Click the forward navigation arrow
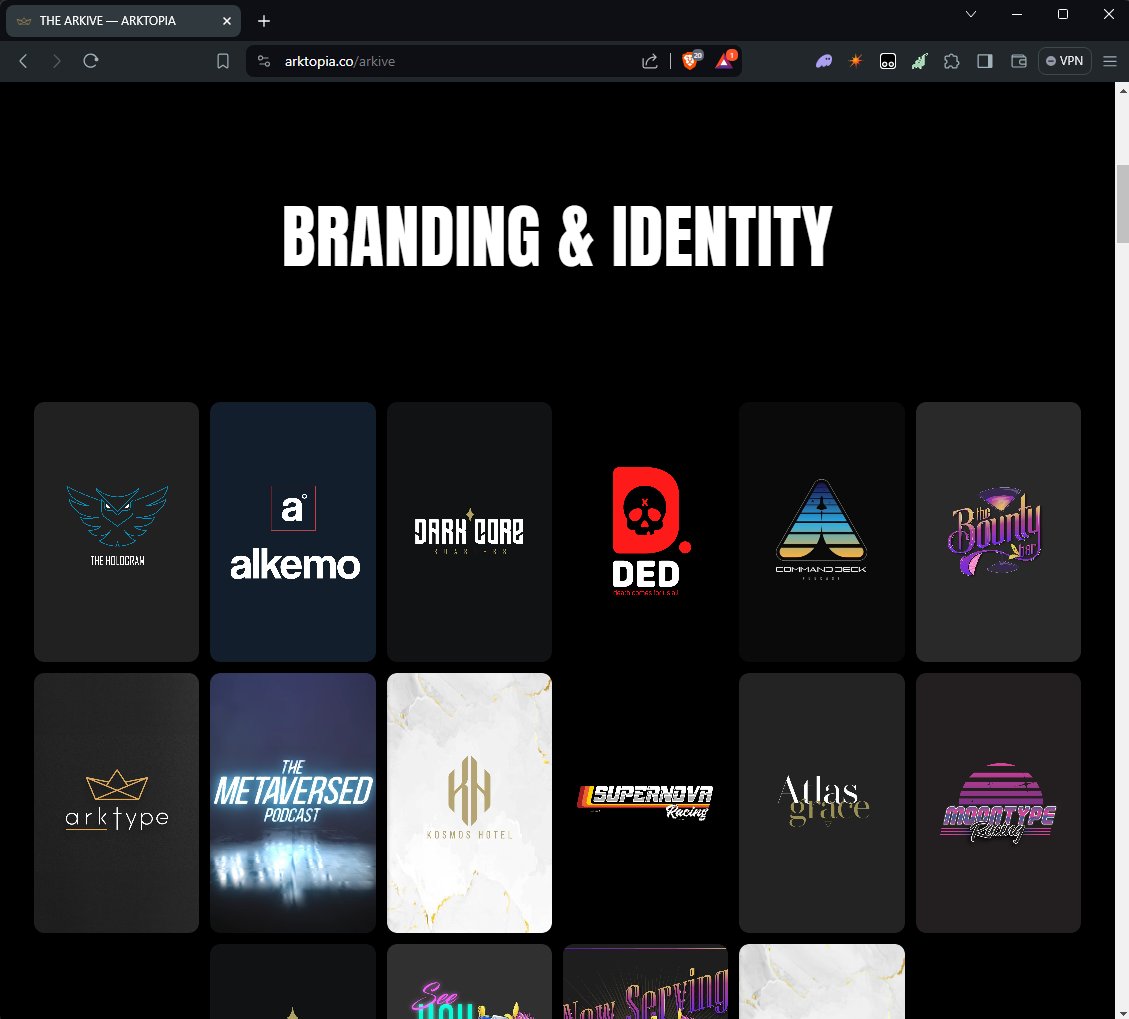 [x=56, y=61]
